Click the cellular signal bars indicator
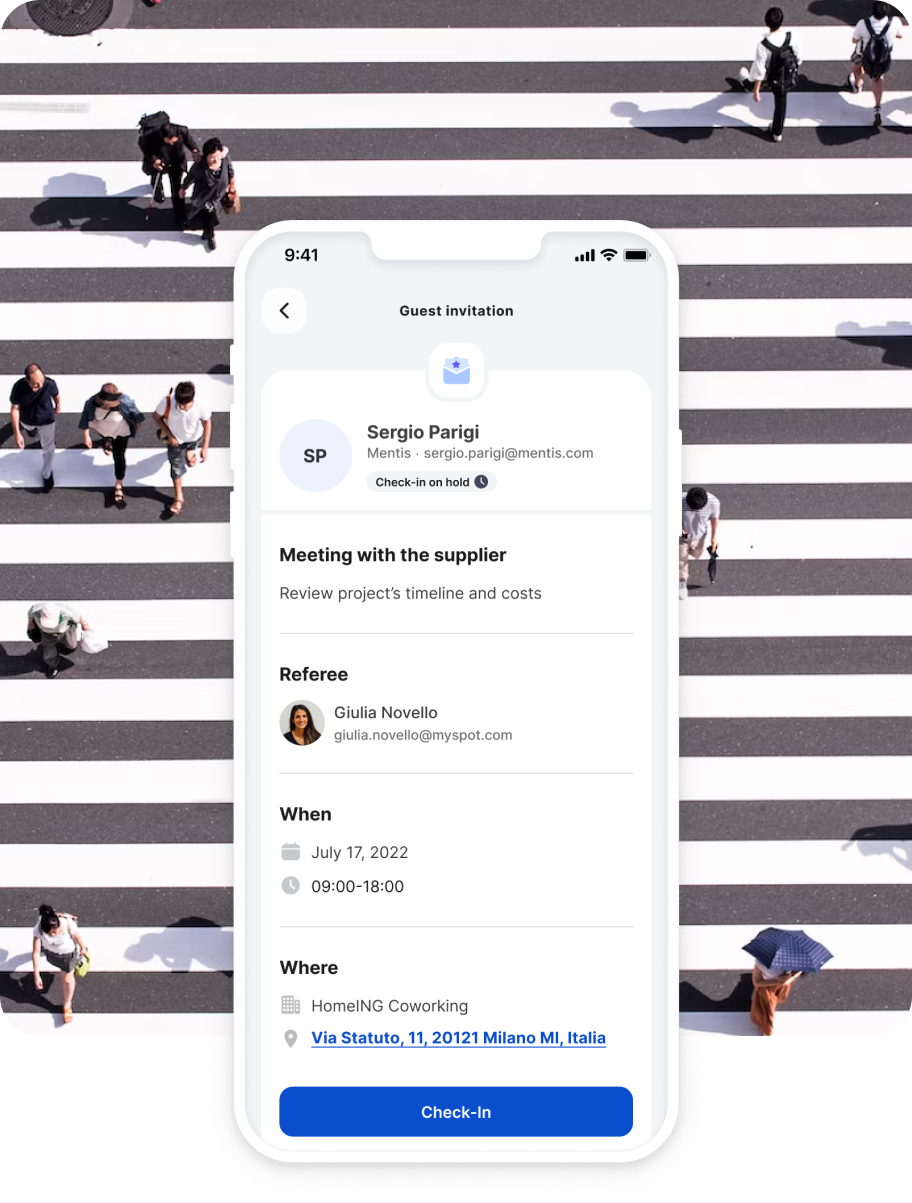 click(584, 255)
